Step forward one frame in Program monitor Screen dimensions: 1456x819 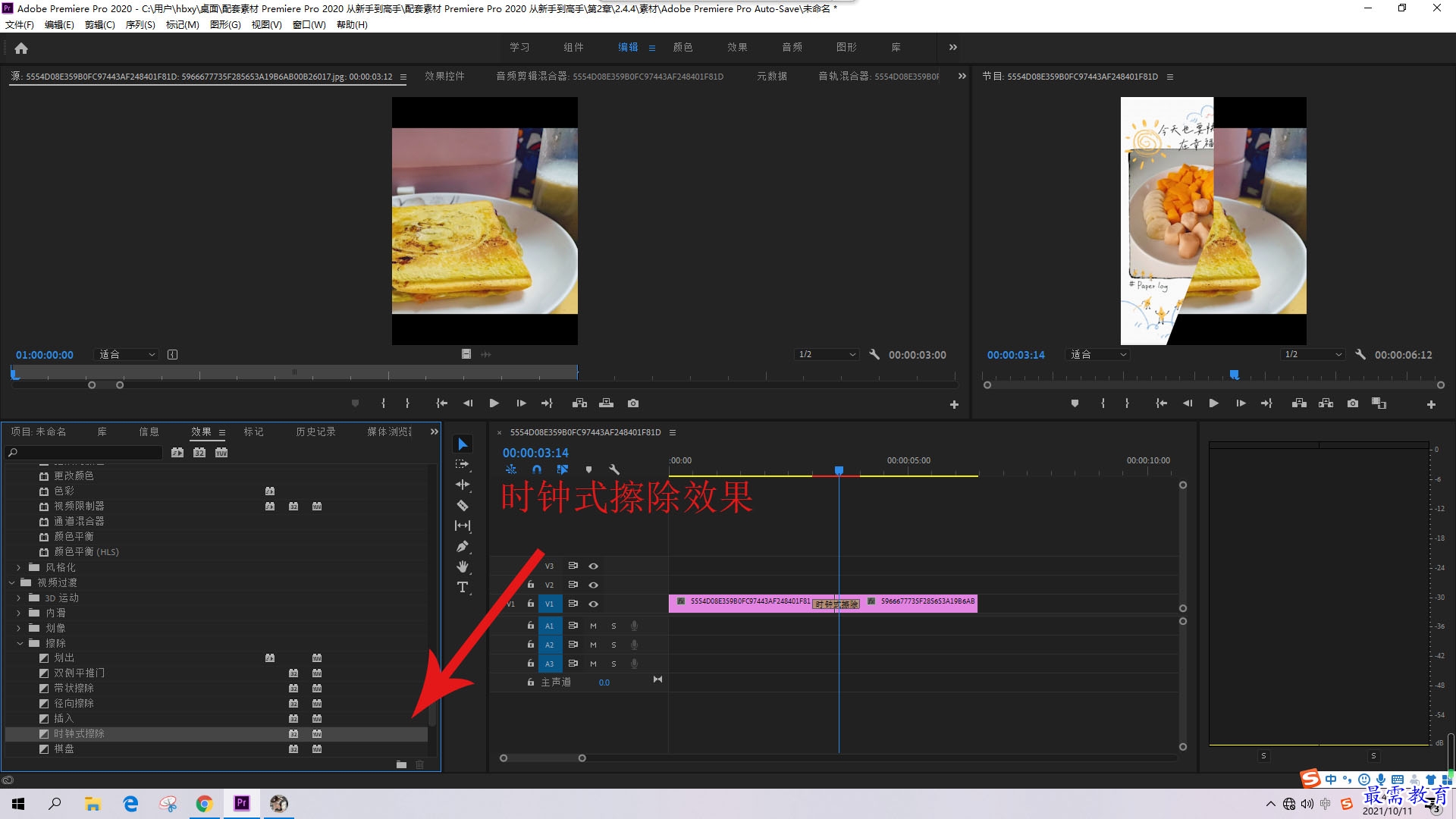[1241, 403]
